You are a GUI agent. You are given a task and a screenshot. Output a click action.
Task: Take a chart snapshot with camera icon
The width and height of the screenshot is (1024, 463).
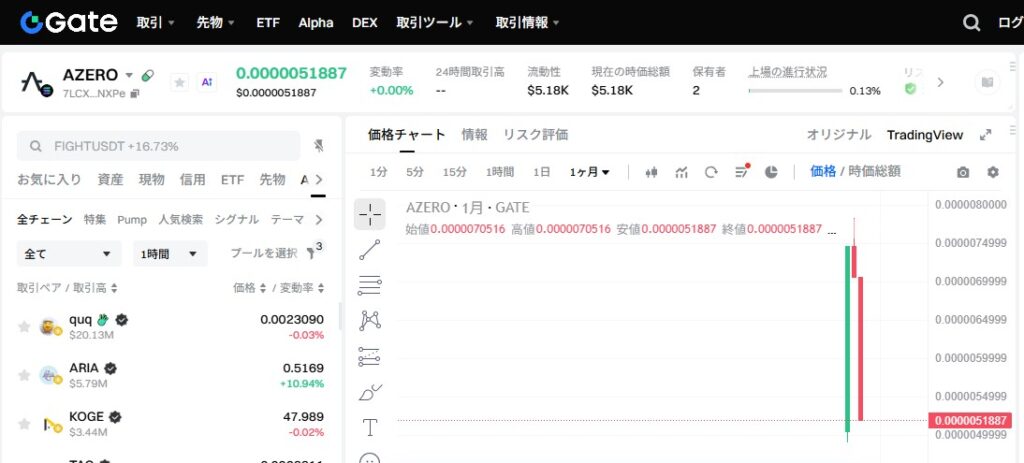coord(963,172)
